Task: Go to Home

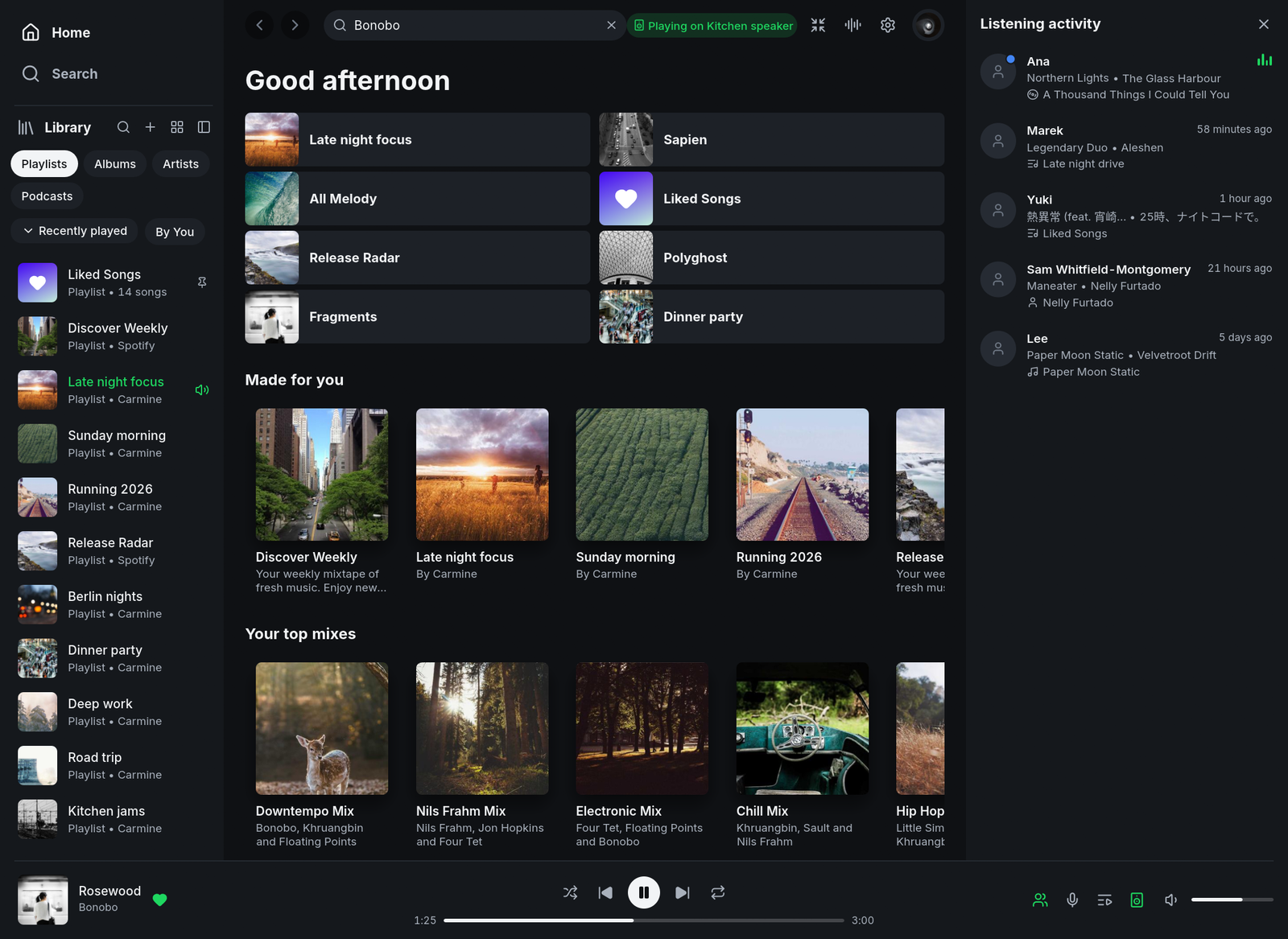Action: pos(56,32)
